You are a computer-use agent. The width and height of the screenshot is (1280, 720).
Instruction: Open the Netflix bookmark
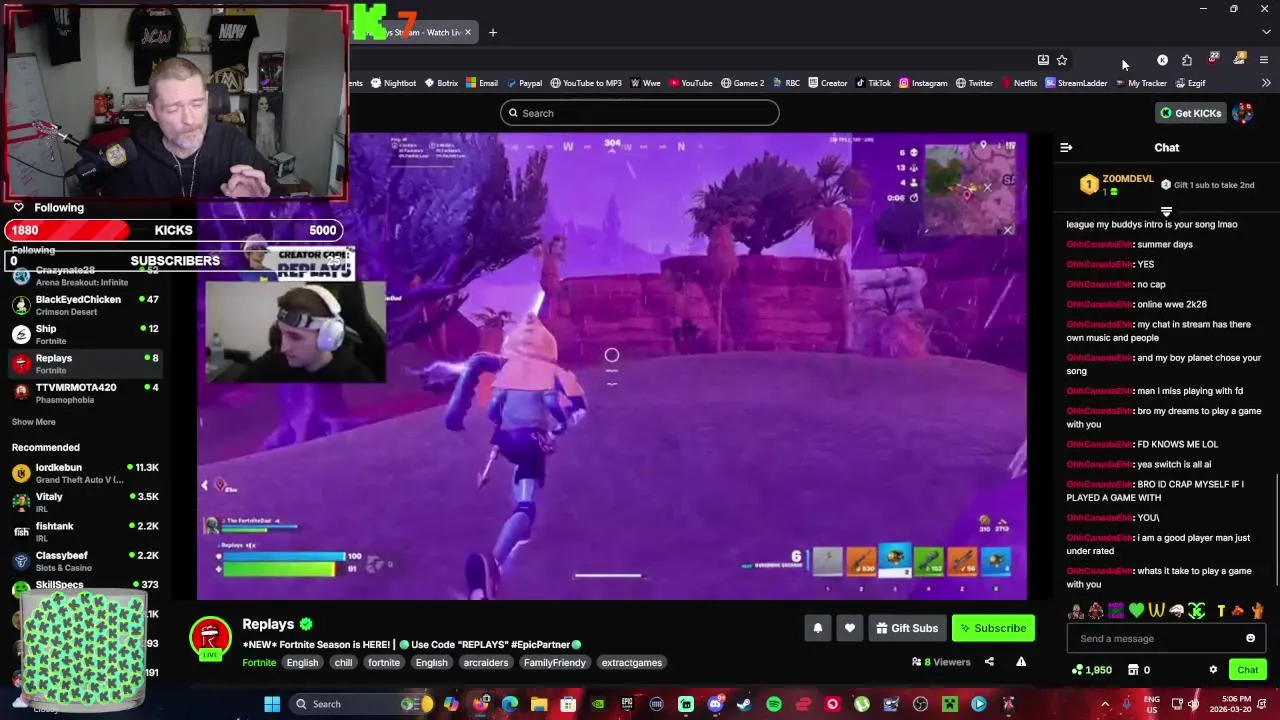1019,83
